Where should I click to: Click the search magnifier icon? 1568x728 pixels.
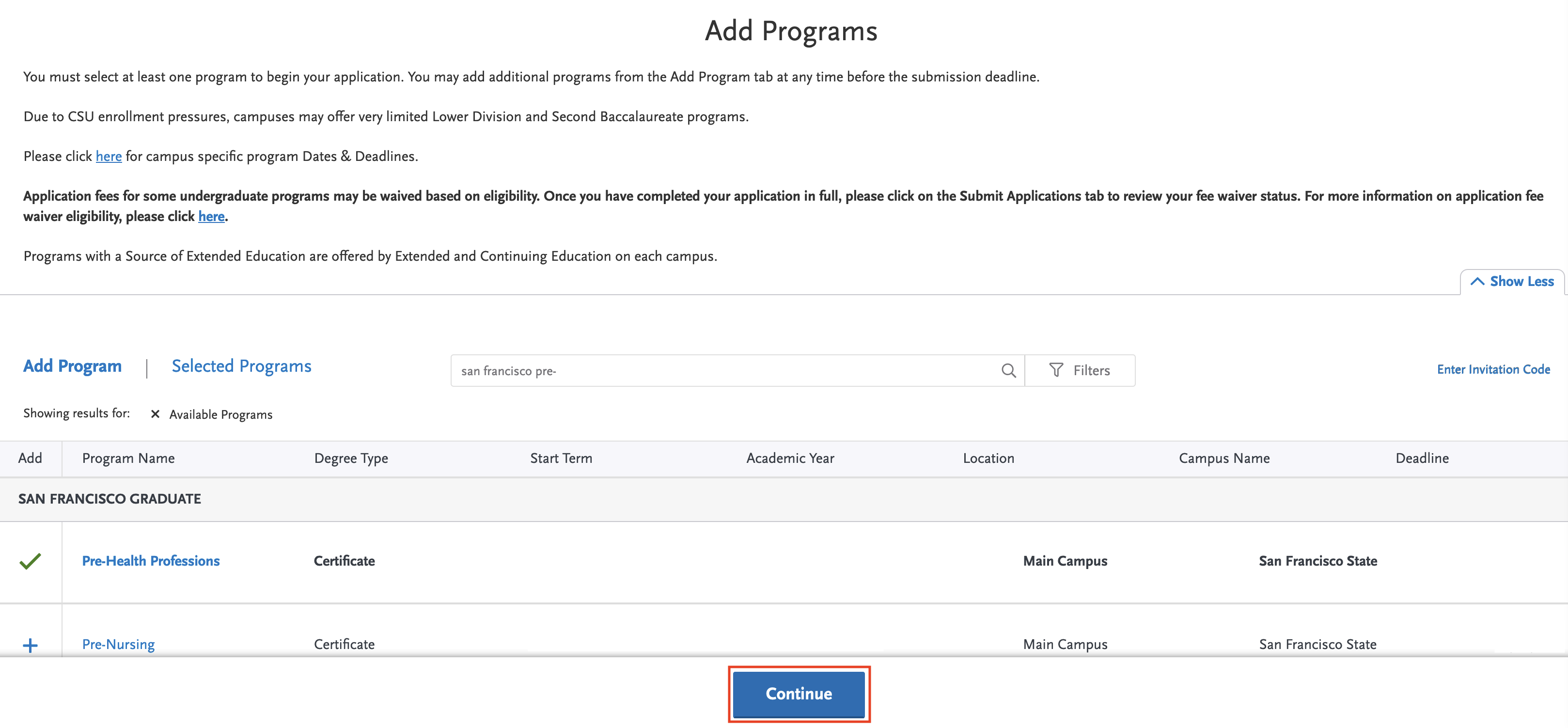(x=1008, y=371)
